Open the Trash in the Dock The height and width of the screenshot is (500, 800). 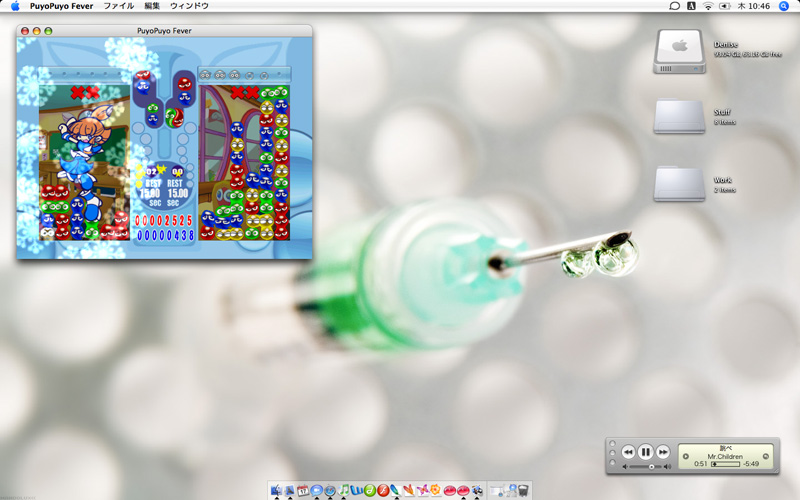(523, 491)
